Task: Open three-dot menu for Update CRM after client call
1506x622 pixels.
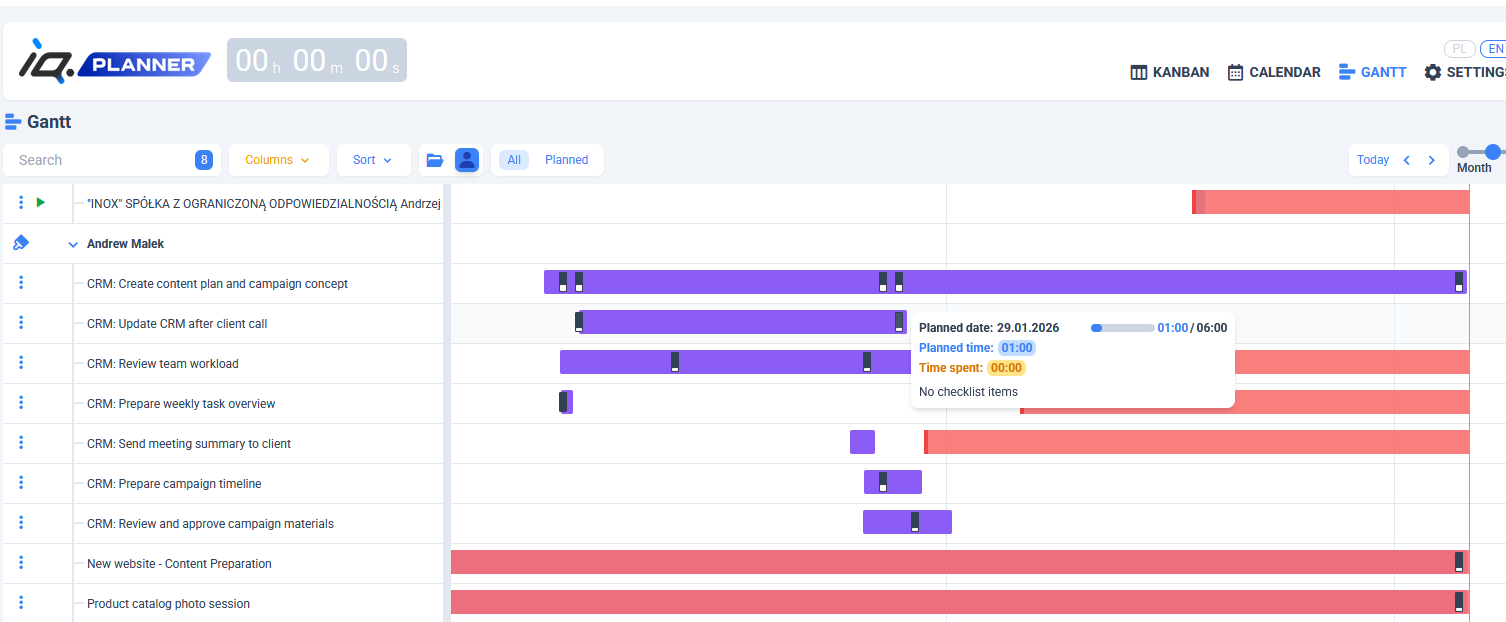Action: coord(21,323)
